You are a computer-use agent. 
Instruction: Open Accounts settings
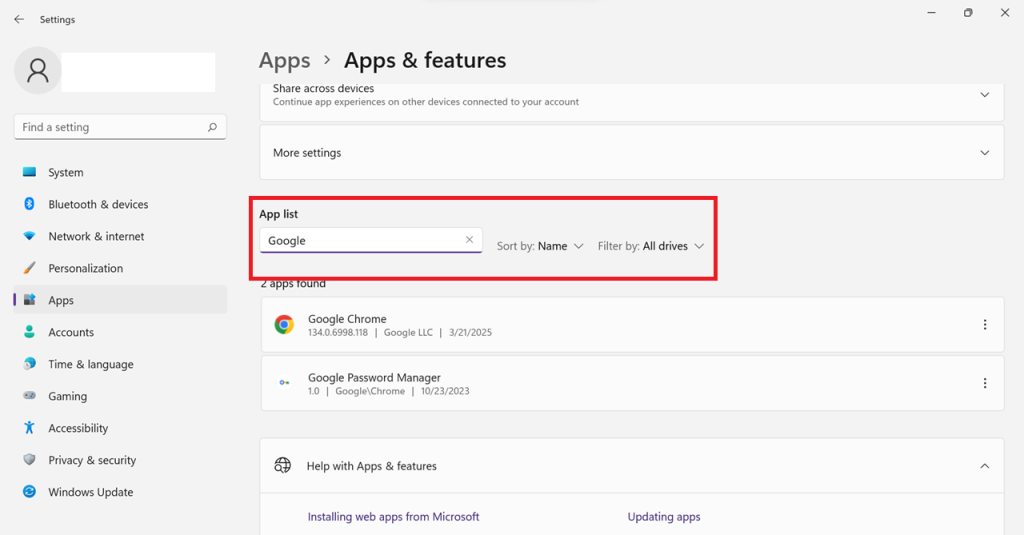coord(120,332)
